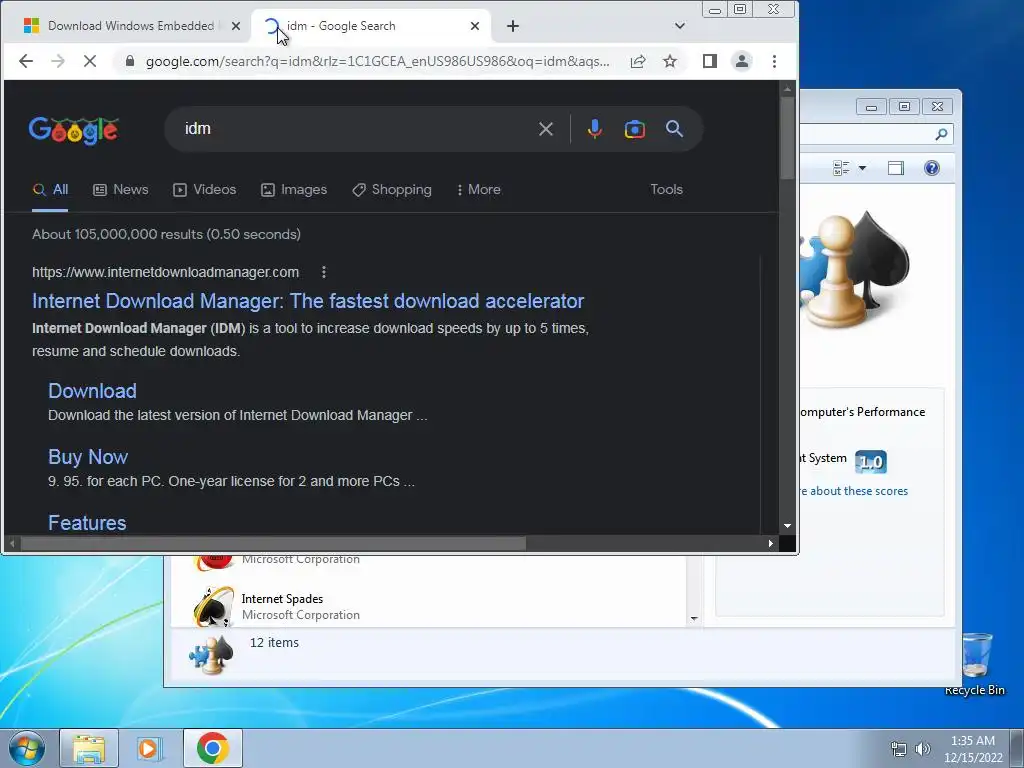
Task: Expand the More search categories
Action: point(479,190)
